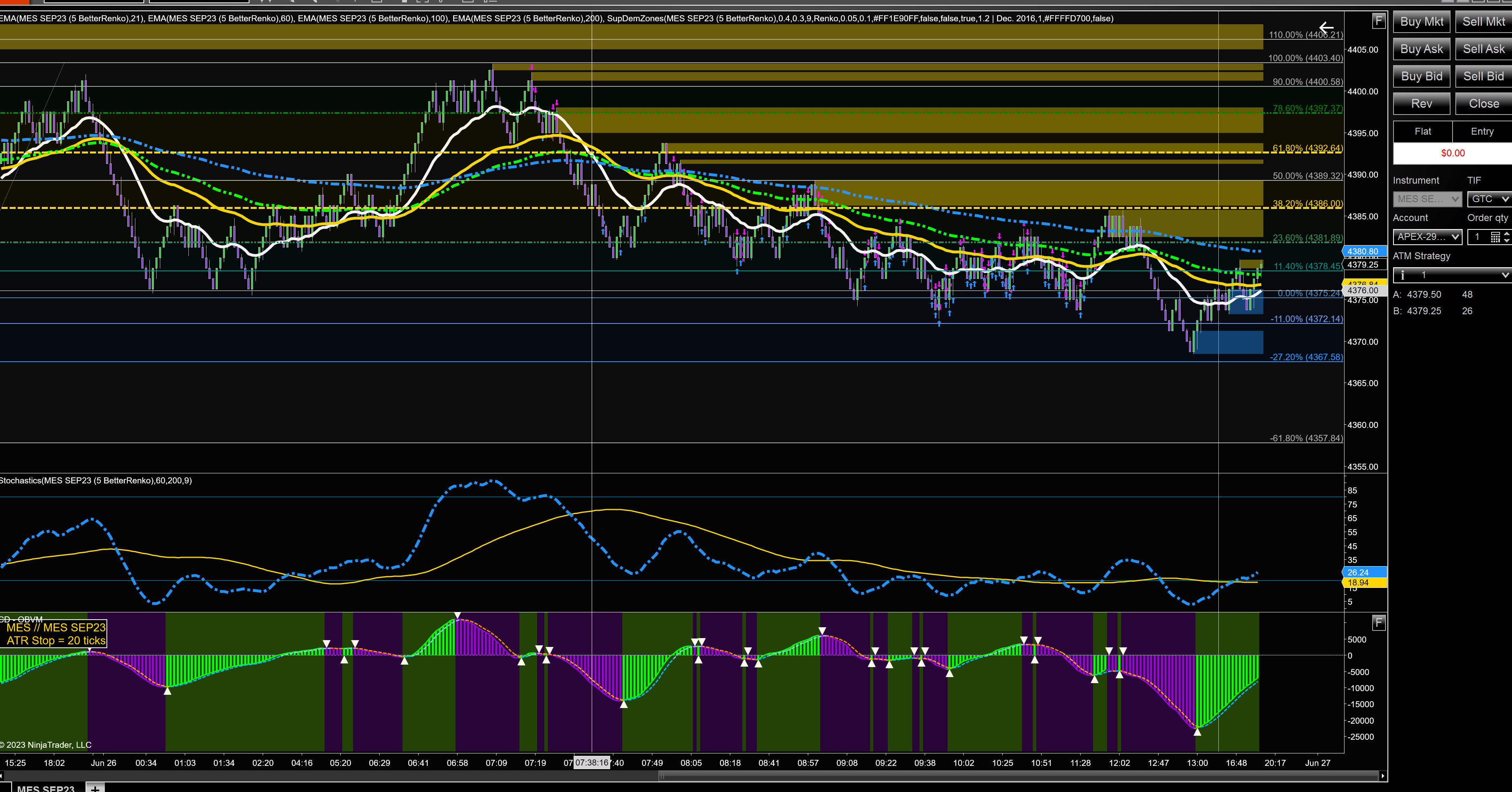Image resolution: width=1512 pixels, height=792 pixels.
Task: Open the Account dropdown showing APEX-29
Action: [1427, 237]
